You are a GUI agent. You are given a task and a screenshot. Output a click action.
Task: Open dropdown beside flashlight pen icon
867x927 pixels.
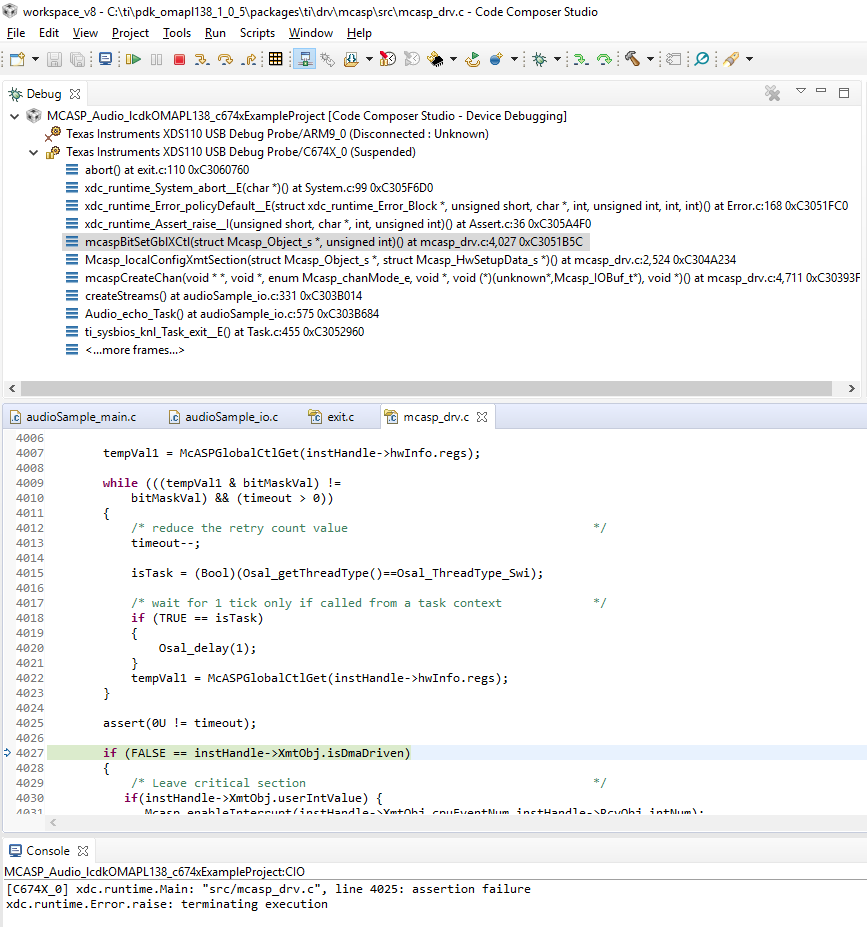click(749, 59)
